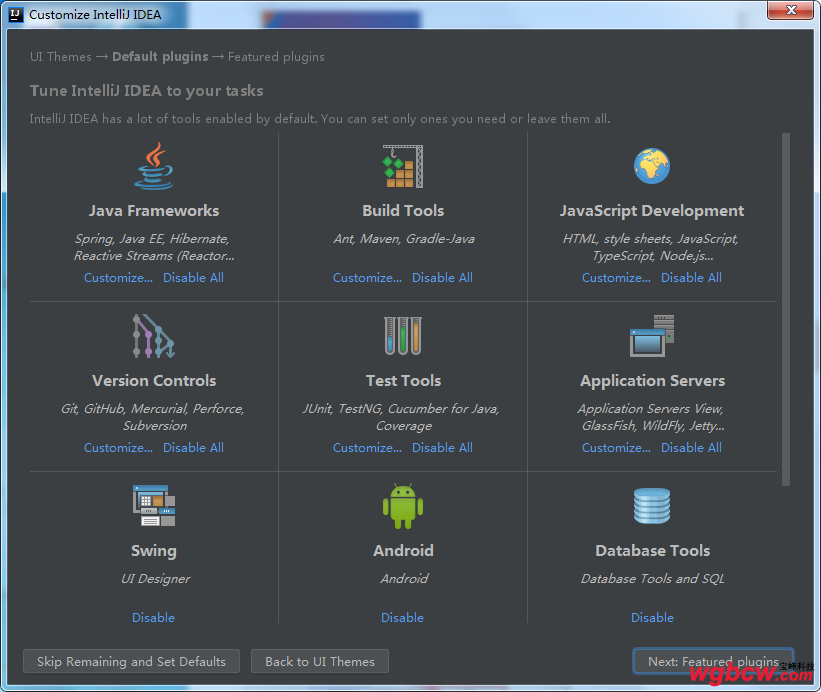This screenshot has height=692, width=821.
Task: Disable the Database Tools plugin
Action: click(652, 618)
